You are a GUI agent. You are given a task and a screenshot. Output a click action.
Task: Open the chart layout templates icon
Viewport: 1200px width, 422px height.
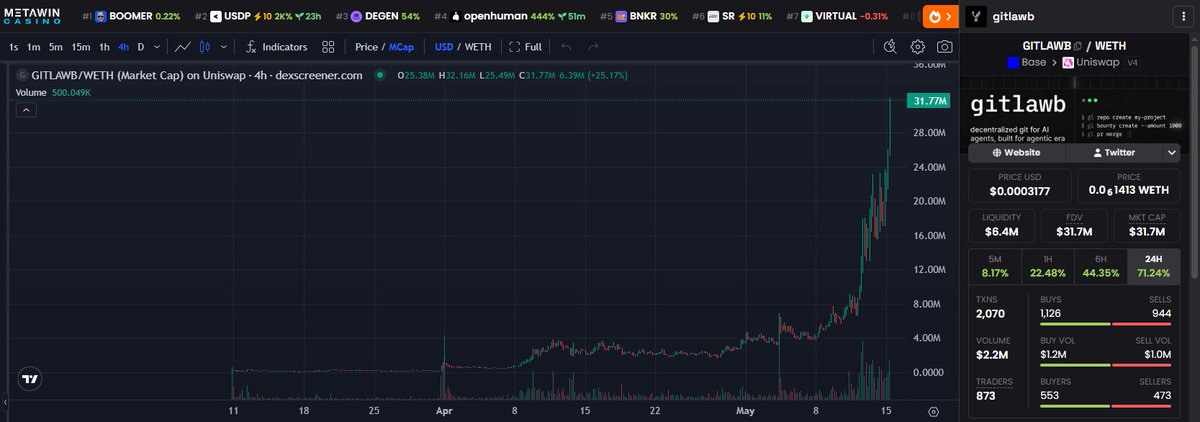(327, 47)
